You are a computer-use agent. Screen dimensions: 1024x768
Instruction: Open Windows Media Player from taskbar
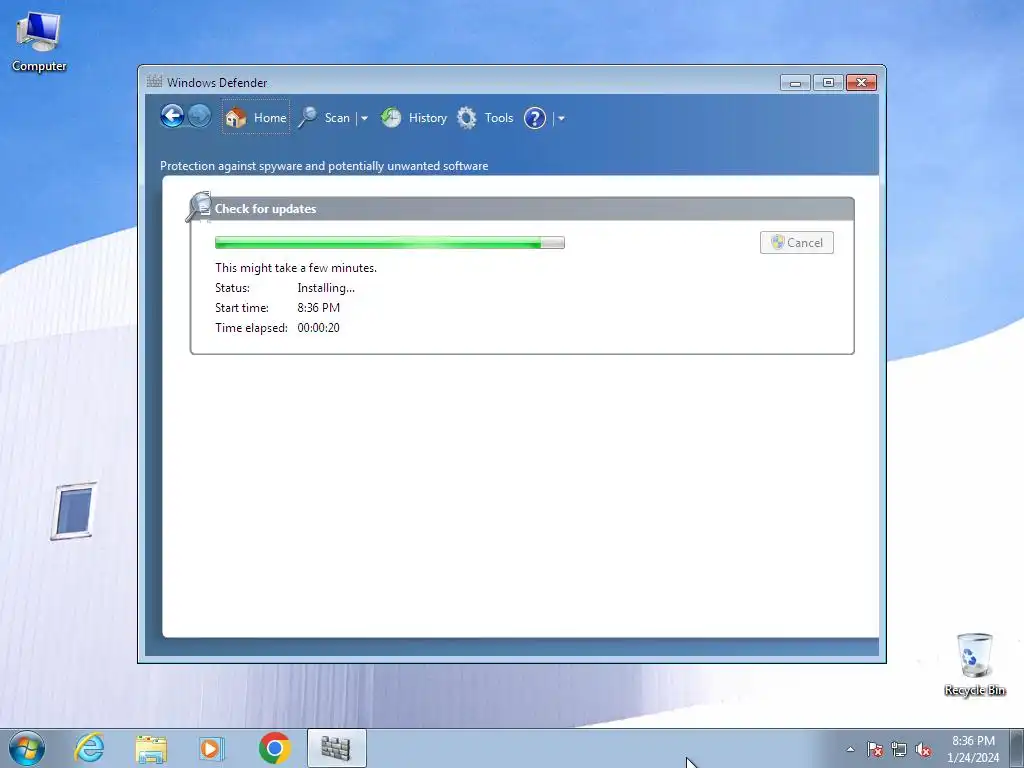212,748
